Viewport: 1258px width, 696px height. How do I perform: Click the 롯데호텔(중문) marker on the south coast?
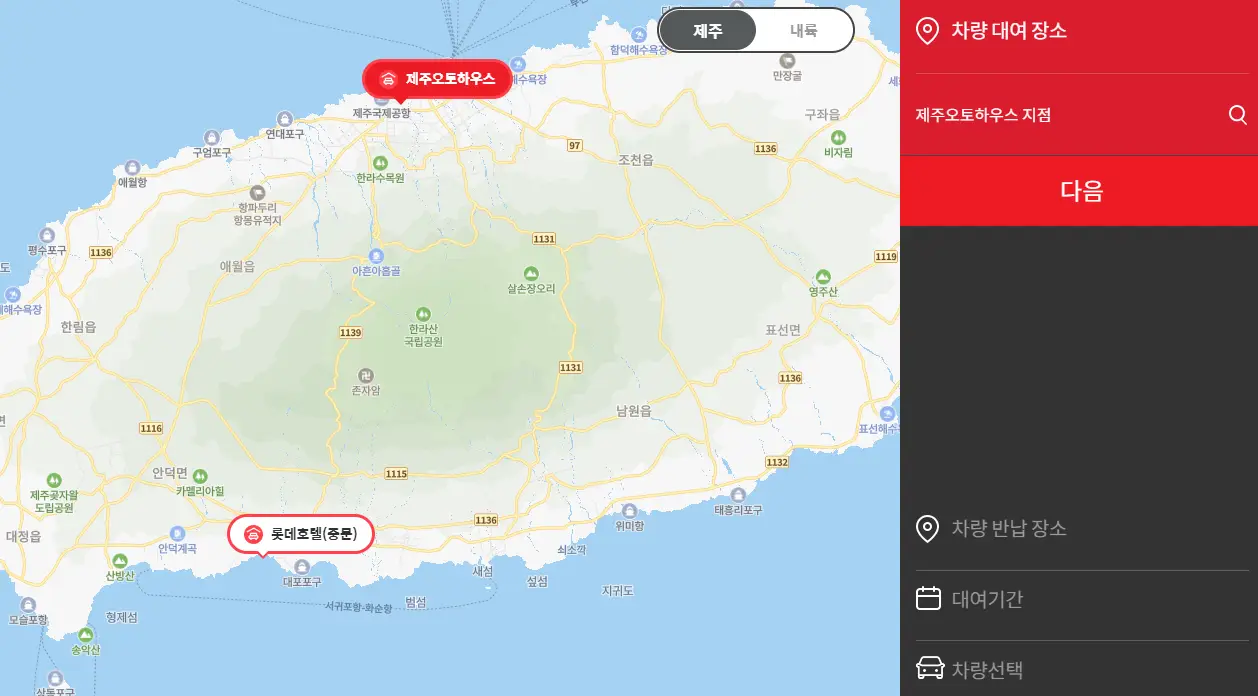(x=300, y=534)
